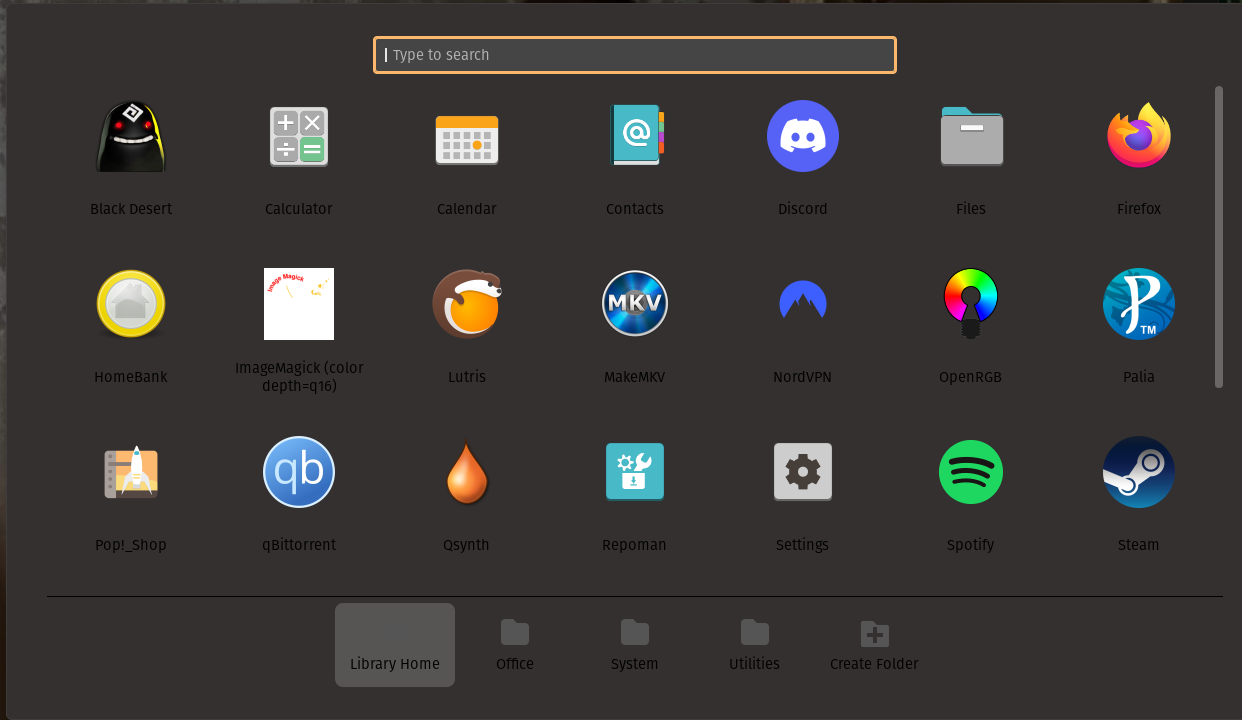
Task: Launch MakeMKV disc ripper
Action: 635,304
